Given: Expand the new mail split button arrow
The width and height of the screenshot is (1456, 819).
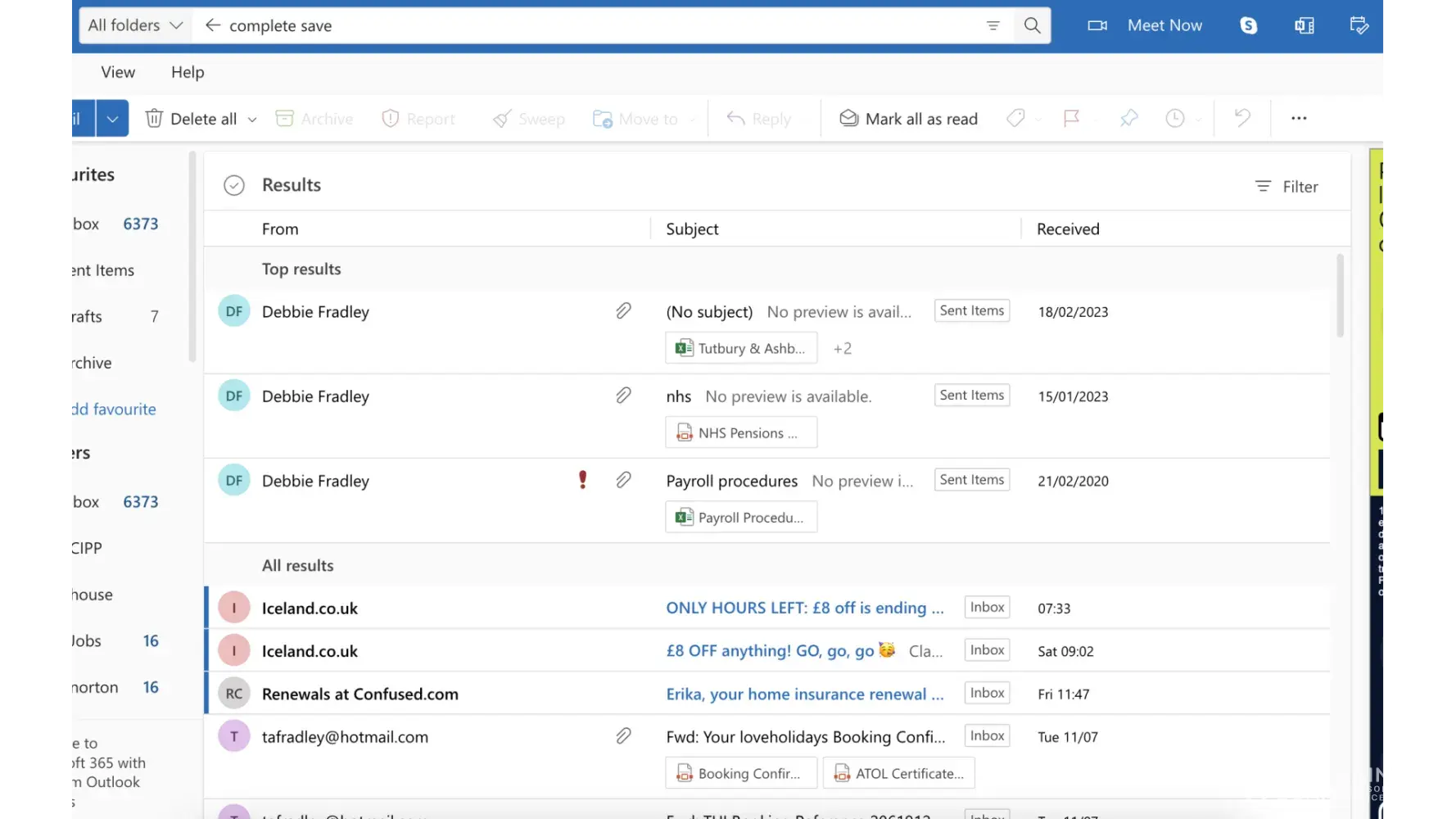Looking at the screenshot, I should pos(112,119).
